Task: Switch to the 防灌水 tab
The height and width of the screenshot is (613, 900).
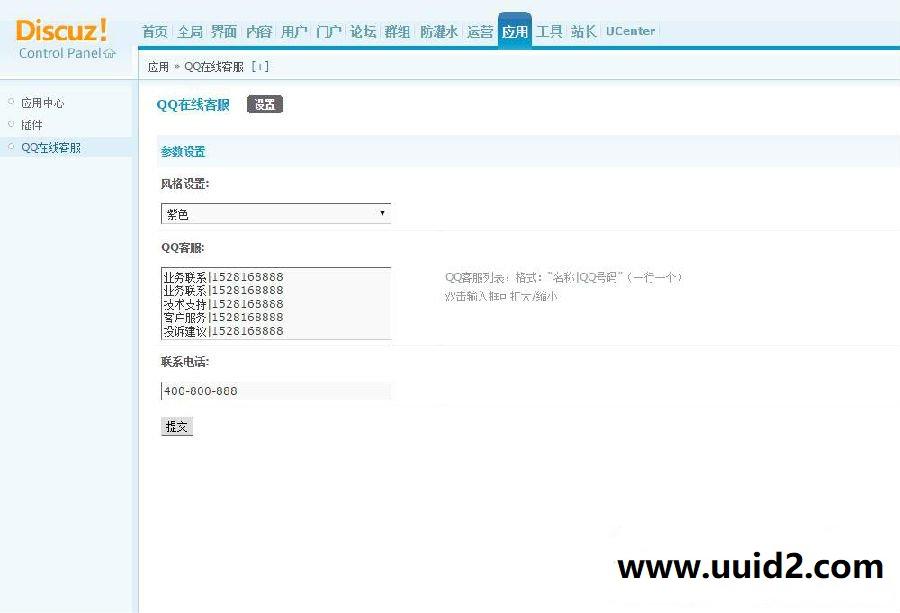Action: click(438, 31)
